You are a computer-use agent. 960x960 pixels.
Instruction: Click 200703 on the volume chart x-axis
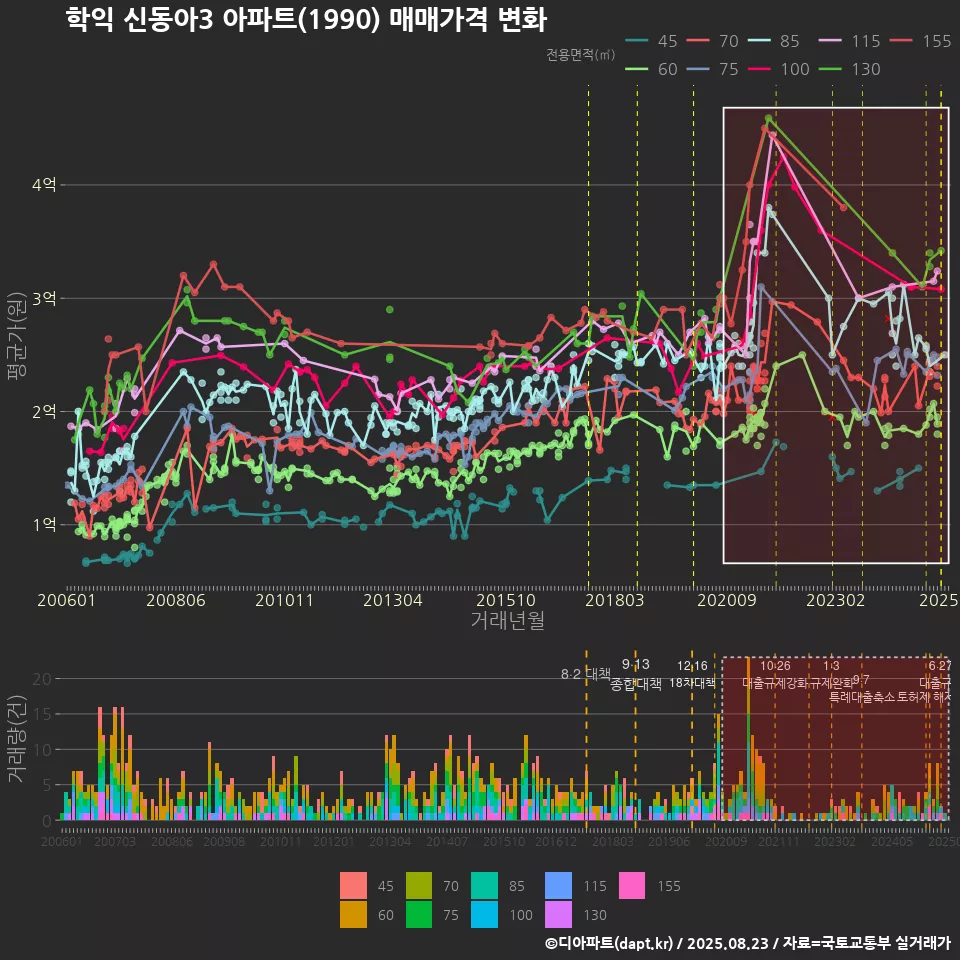(114, 842)
